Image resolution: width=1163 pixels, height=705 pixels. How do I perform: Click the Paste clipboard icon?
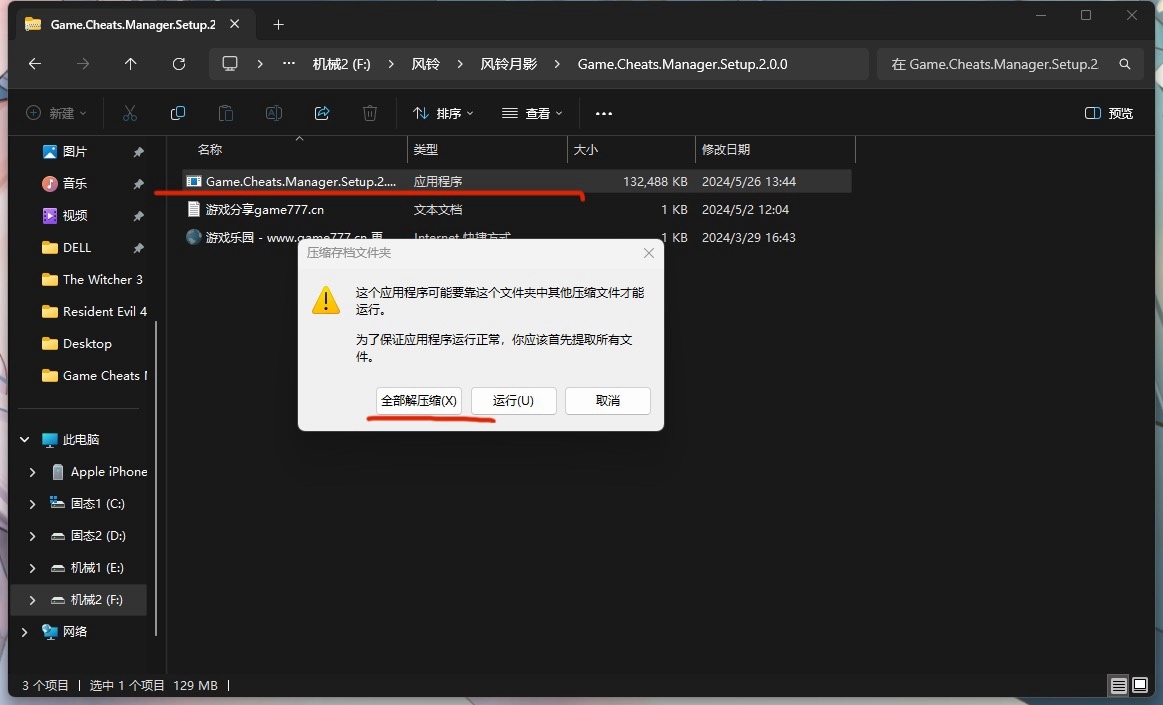click(225, 113)
